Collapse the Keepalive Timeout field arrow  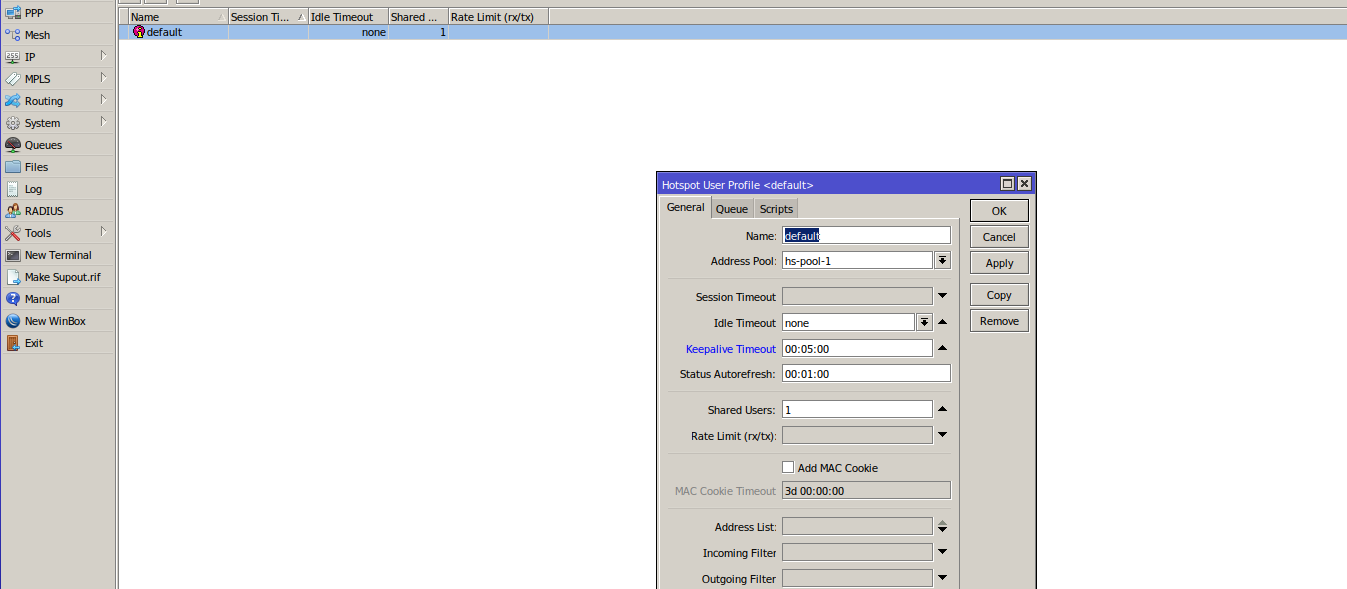[942, 348]
